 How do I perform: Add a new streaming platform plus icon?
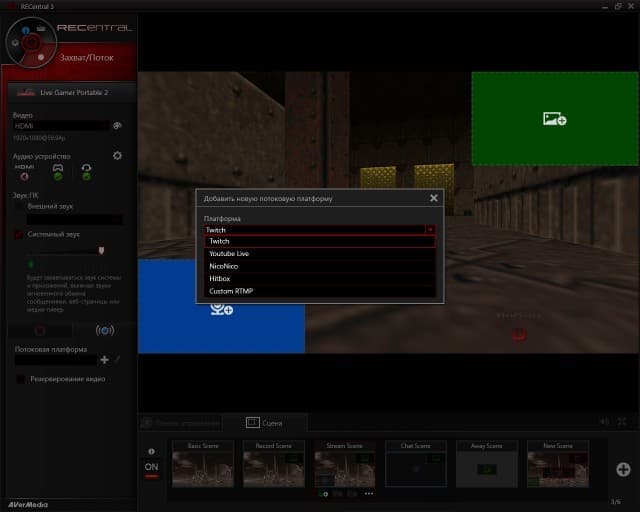pos(104,360)
